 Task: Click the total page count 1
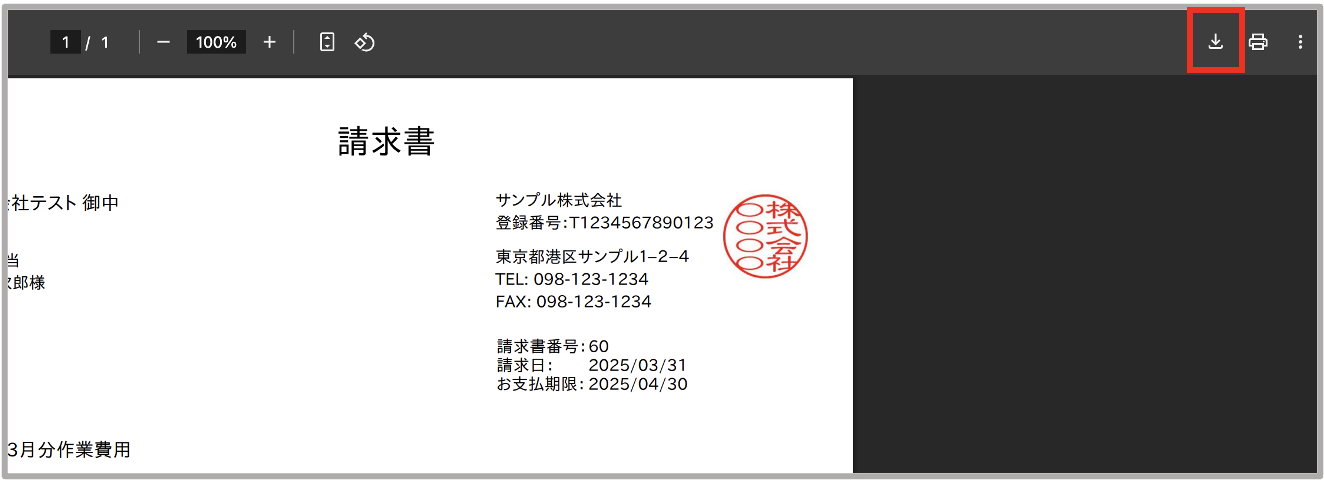click(x=105, y=42)
